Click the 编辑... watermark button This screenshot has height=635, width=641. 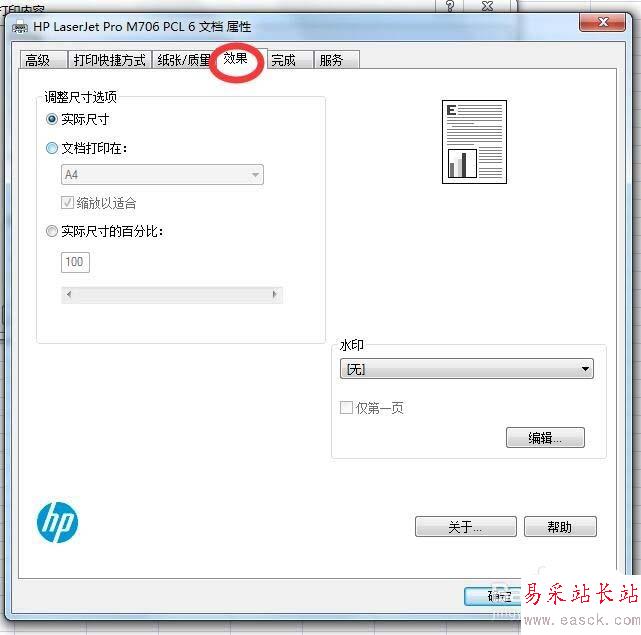click(545, 438)
